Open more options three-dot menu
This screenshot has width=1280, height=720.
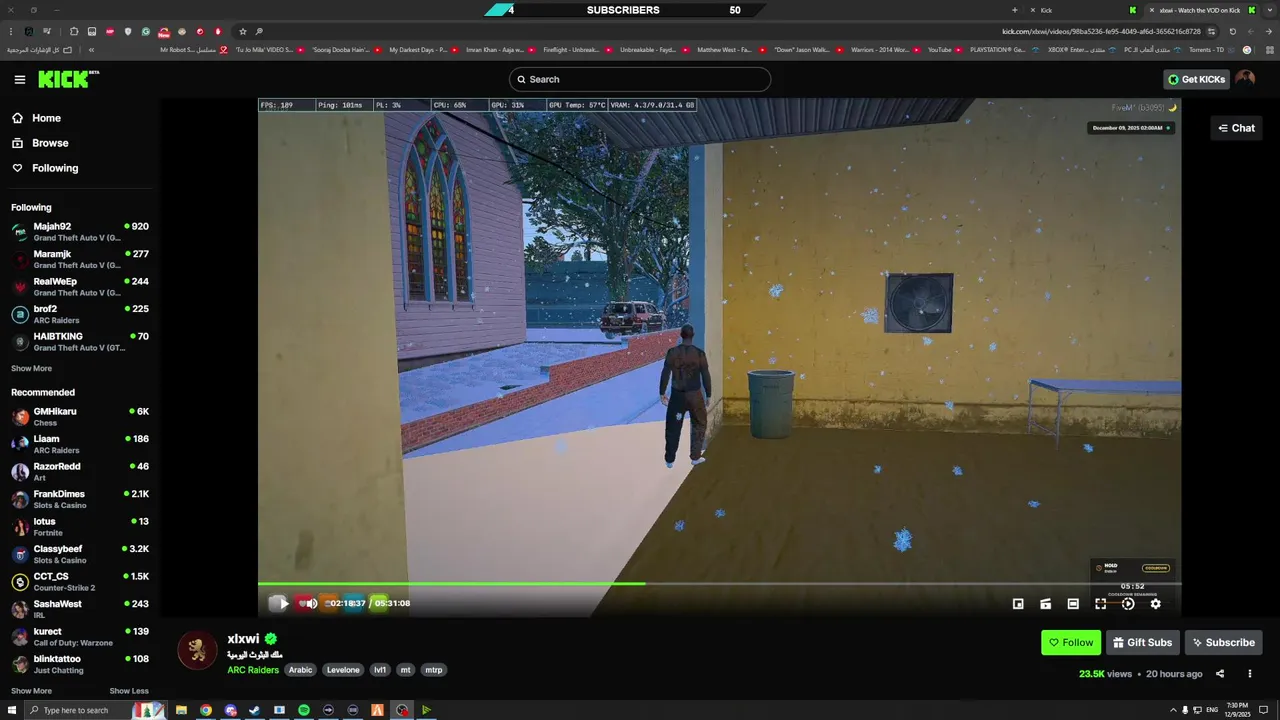1250,674
